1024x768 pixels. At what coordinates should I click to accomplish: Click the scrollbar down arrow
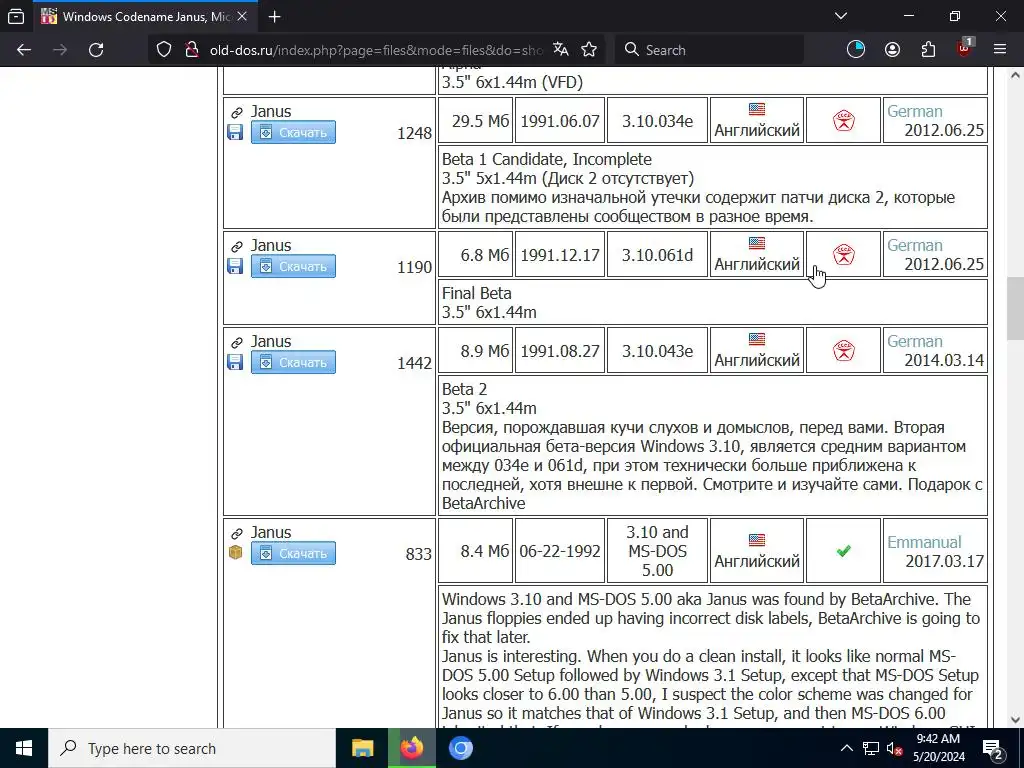[x=1015, y=720]
